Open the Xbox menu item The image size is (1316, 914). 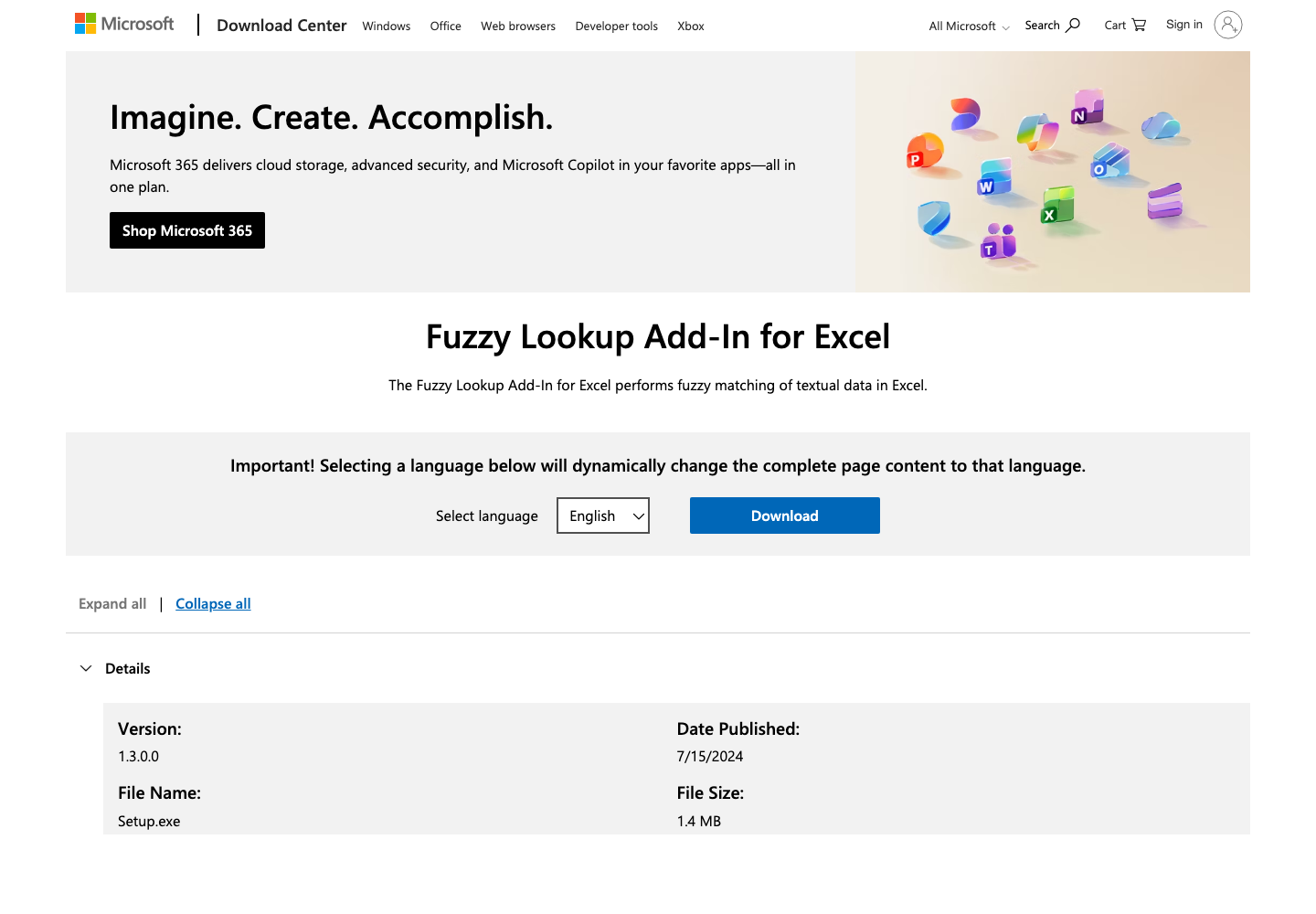pyautogui.click(x=691, y=27)
